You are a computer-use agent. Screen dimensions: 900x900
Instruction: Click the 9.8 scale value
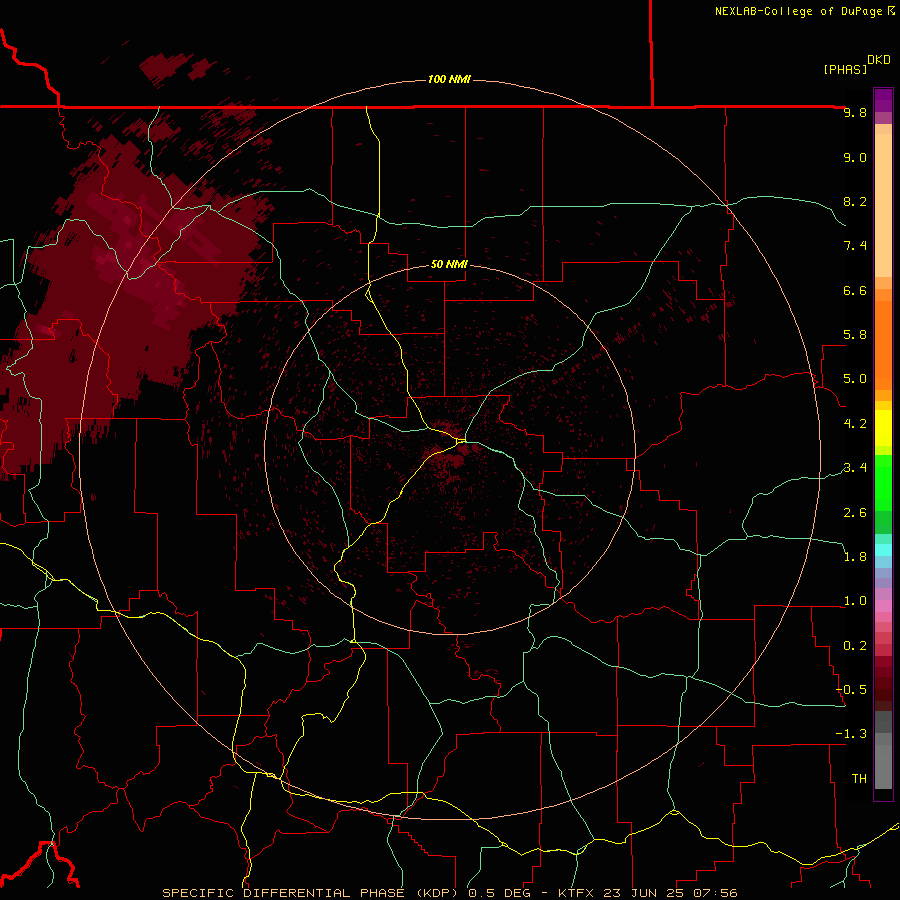[855, 112]
